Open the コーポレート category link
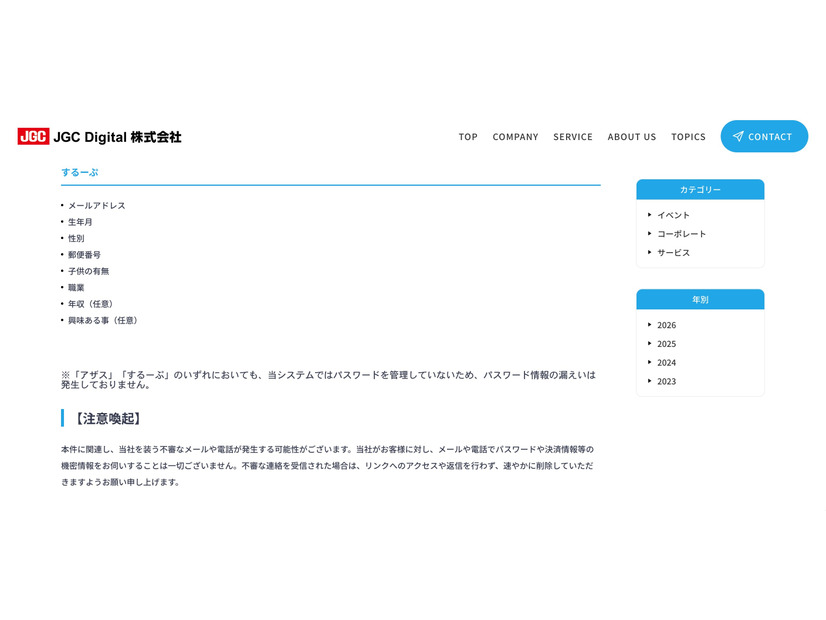 tap(681, 234)
